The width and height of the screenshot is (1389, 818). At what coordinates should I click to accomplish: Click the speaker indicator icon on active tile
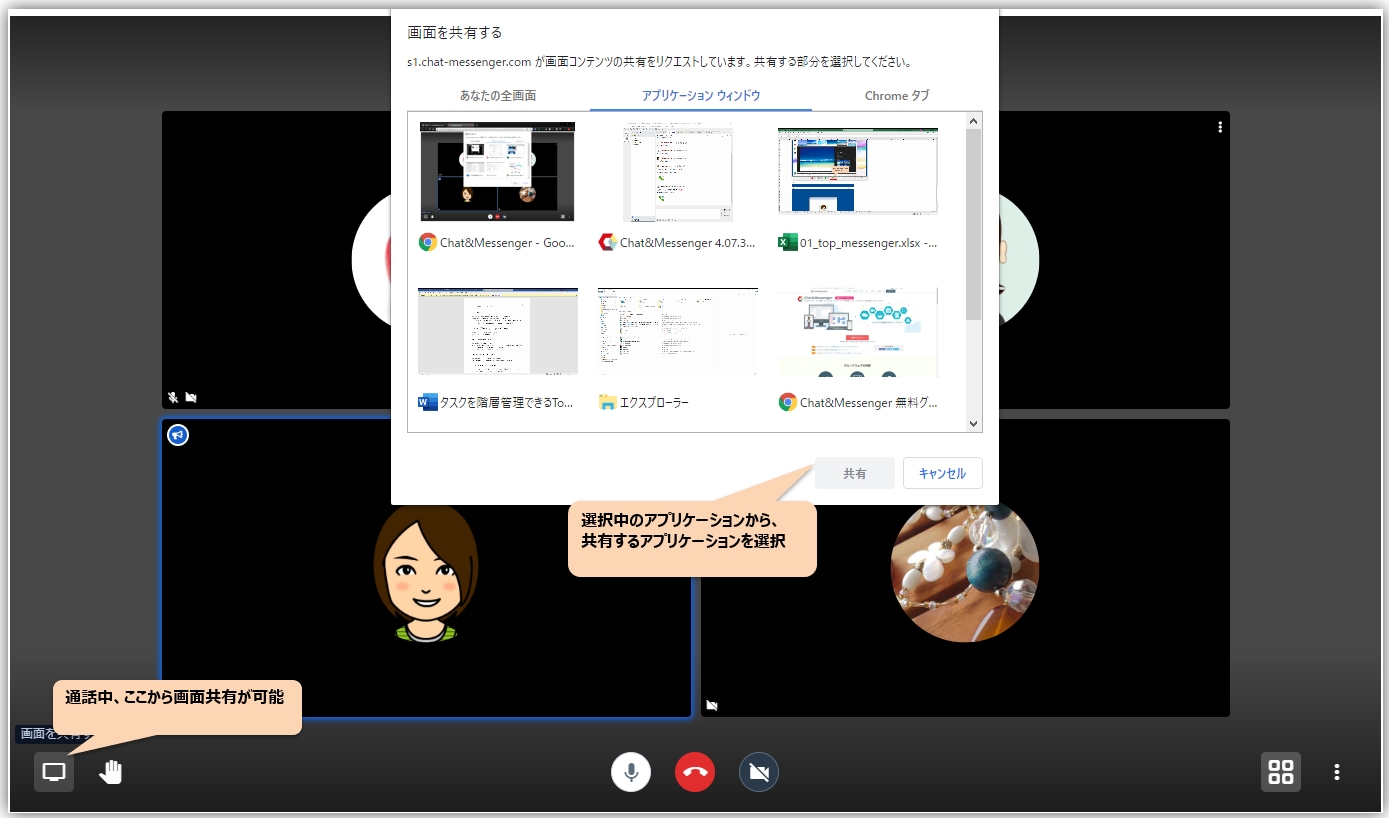point(178,435)
